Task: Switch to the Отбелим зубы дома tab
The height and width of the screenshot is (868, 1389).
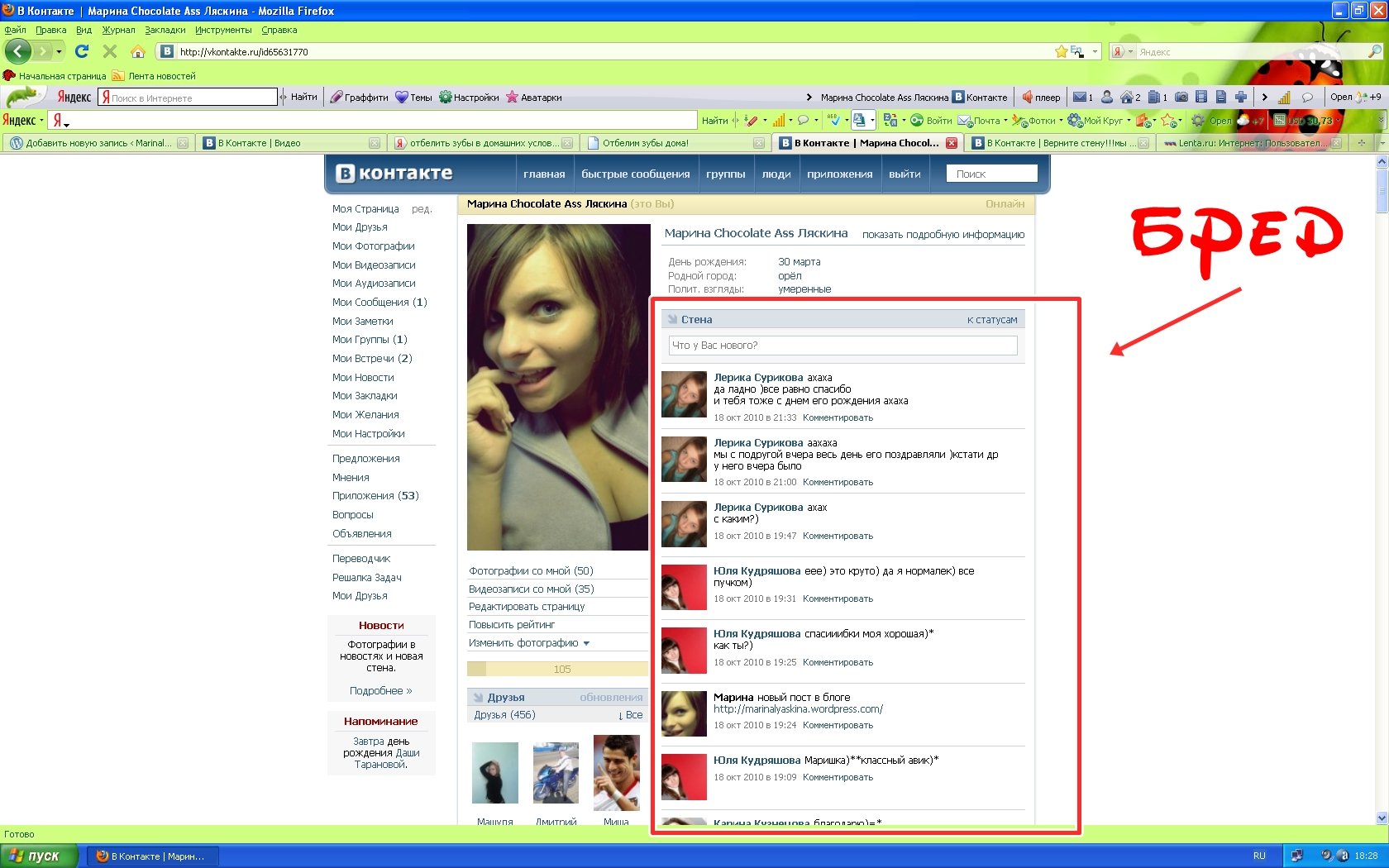Action: [675, 143]
